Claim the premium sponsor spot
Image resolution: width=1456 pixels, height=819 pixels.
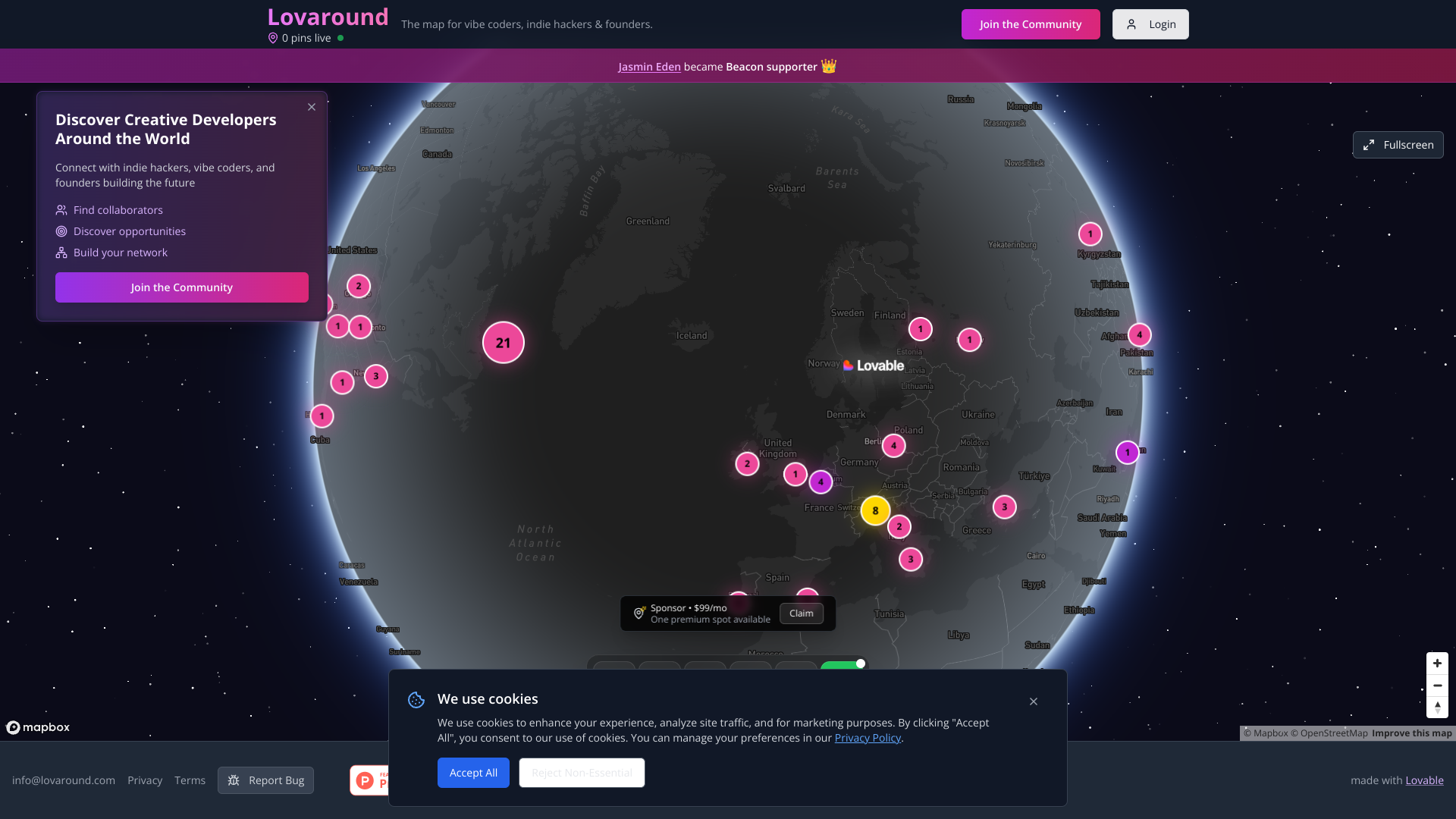click(x=801, y=613)
